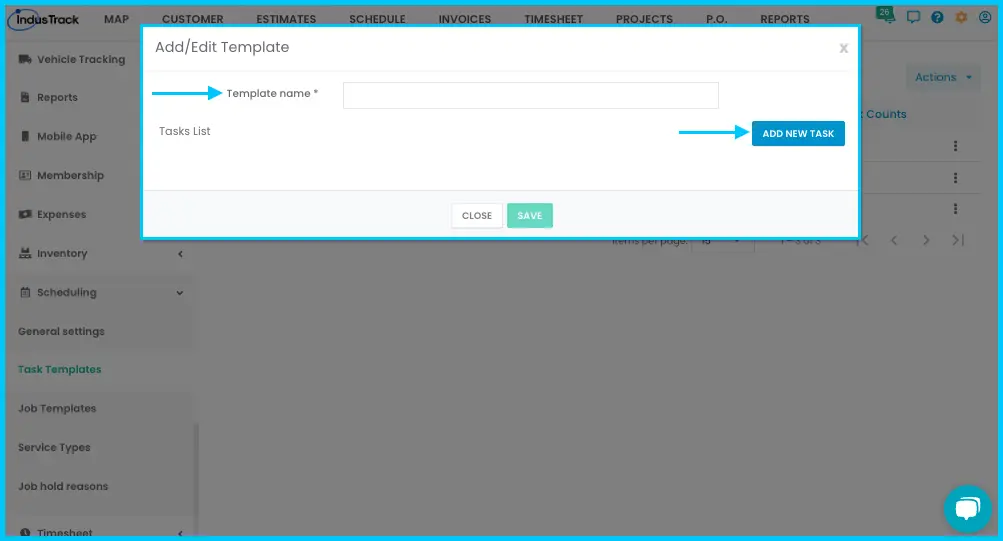The width and height of the screenshot is (1003, 541).
Task: Click the sidebar vertical scrollbar
Action: pyautogui.click(x=196, y=480)
